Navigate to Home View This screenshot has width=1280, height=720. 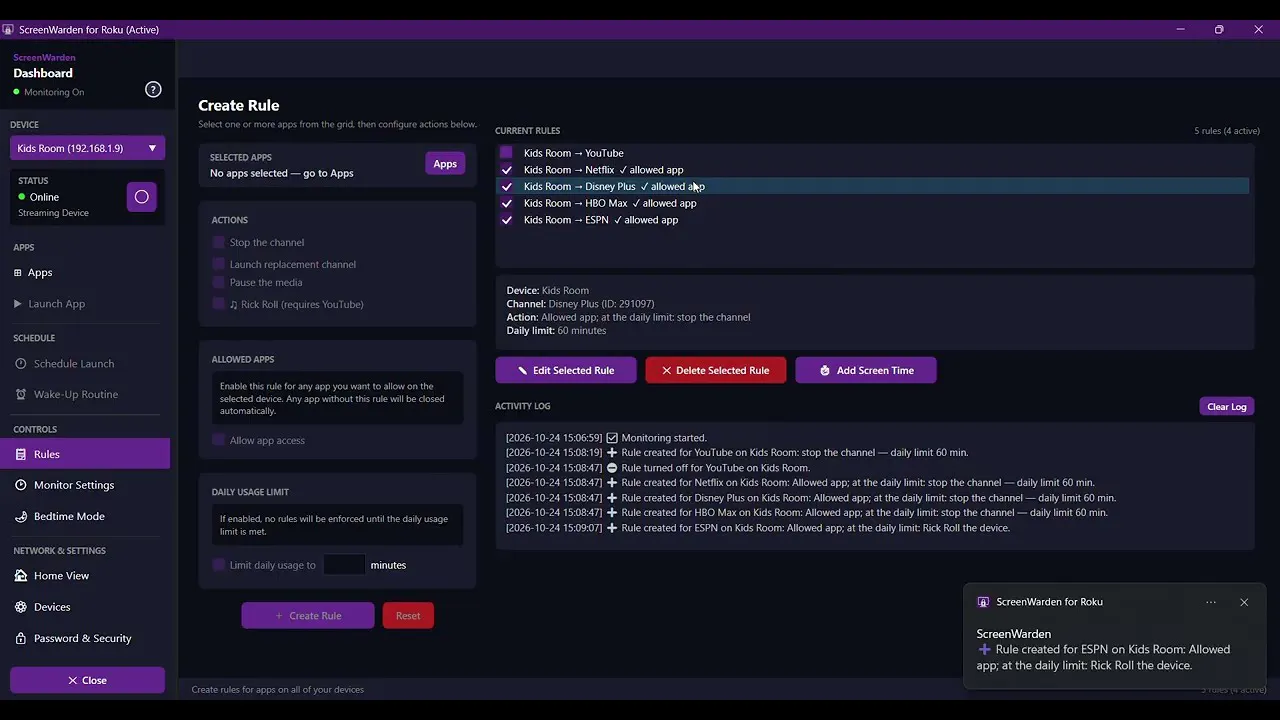(85, 575)
